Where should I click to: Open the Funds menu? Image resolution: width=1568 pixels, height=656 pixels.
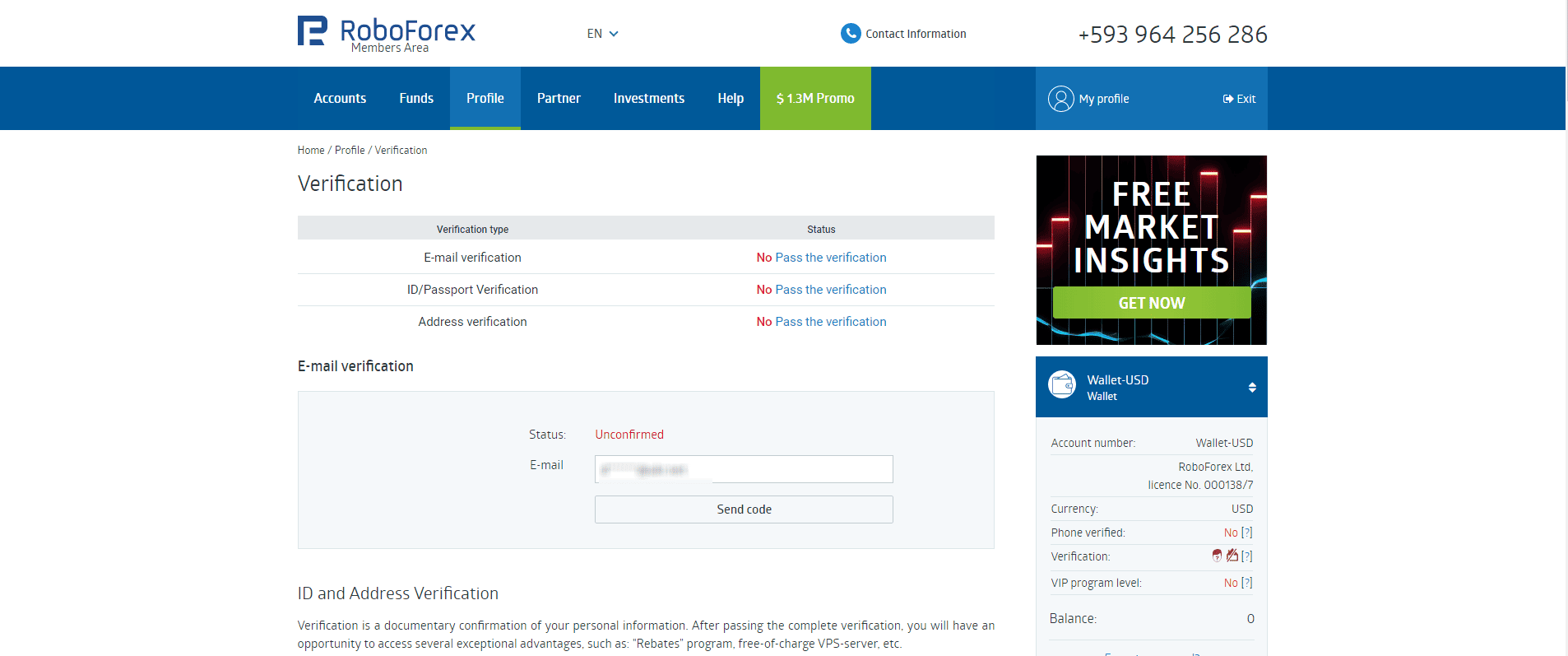pos(416,98)
